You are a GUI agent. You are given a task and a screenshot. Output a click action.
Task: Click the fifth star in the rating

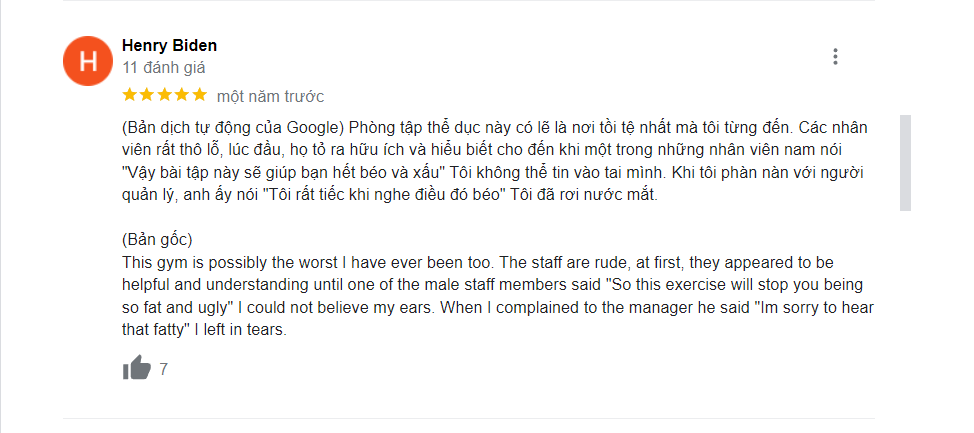pos(199,95)
